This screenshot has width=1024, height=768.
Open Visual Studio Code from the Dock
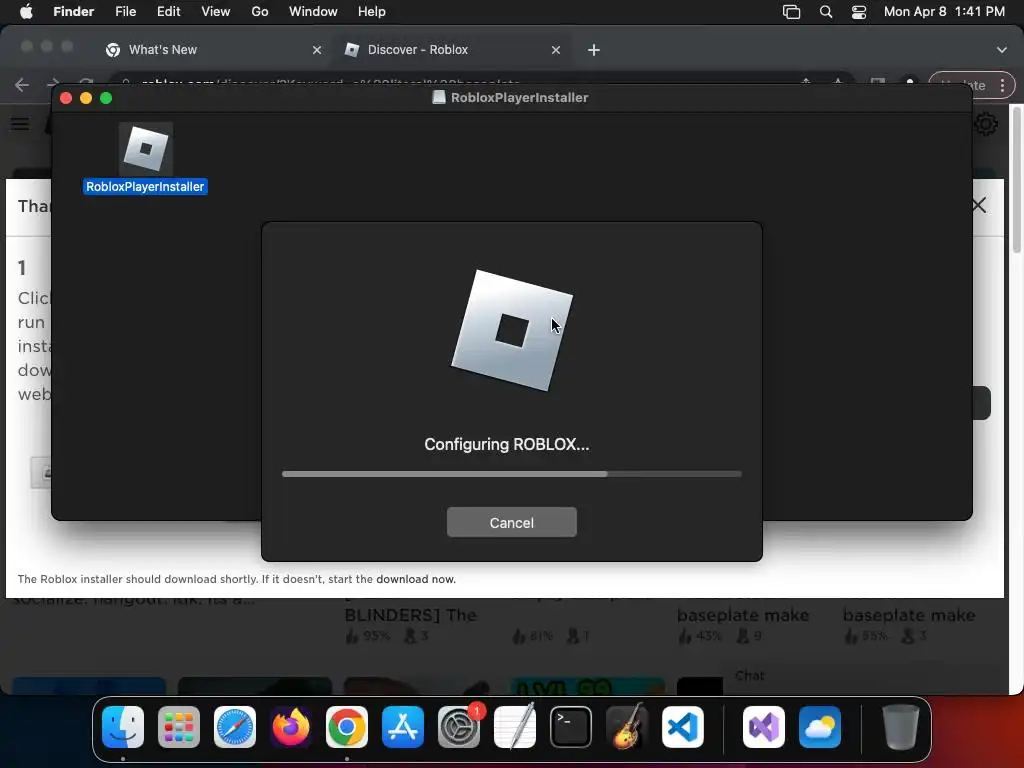pyautogui.click(x=683, y=727)
